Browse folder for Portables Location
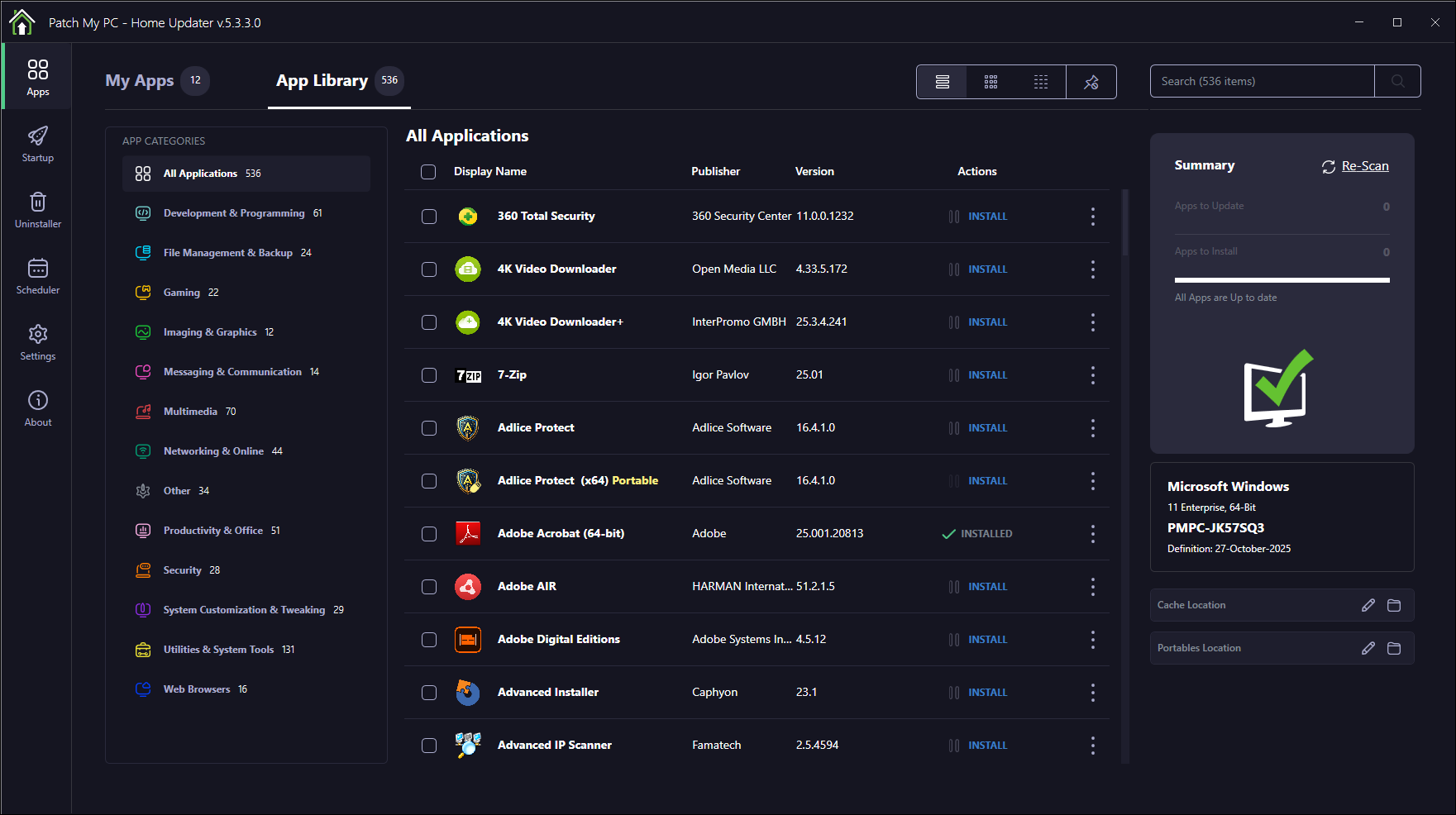The width and height of the screenshot is (1456, 815). (1393, 648)
